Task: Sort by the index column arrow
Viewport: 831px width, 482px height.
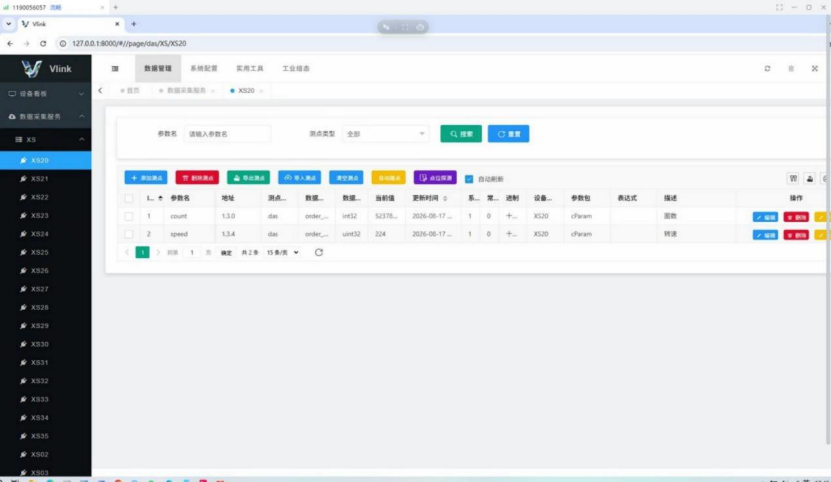Action: (160, 198)
